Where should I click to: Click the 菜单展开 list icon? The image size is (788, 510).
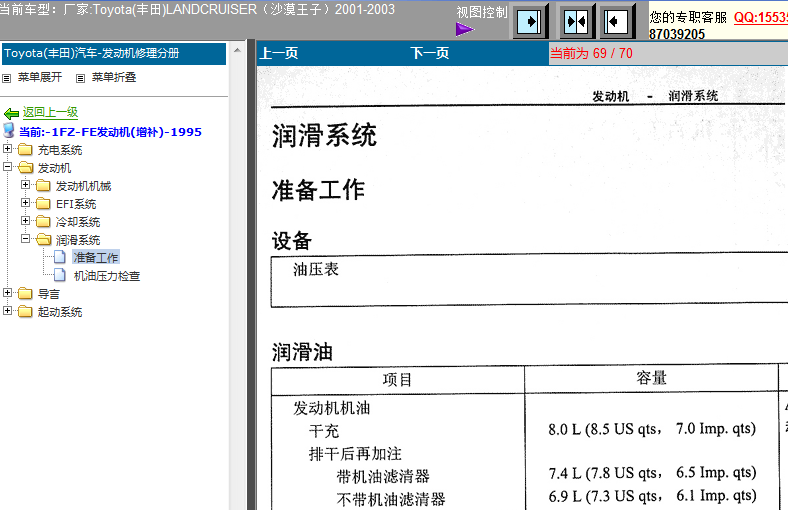click(x=7, y=78)
